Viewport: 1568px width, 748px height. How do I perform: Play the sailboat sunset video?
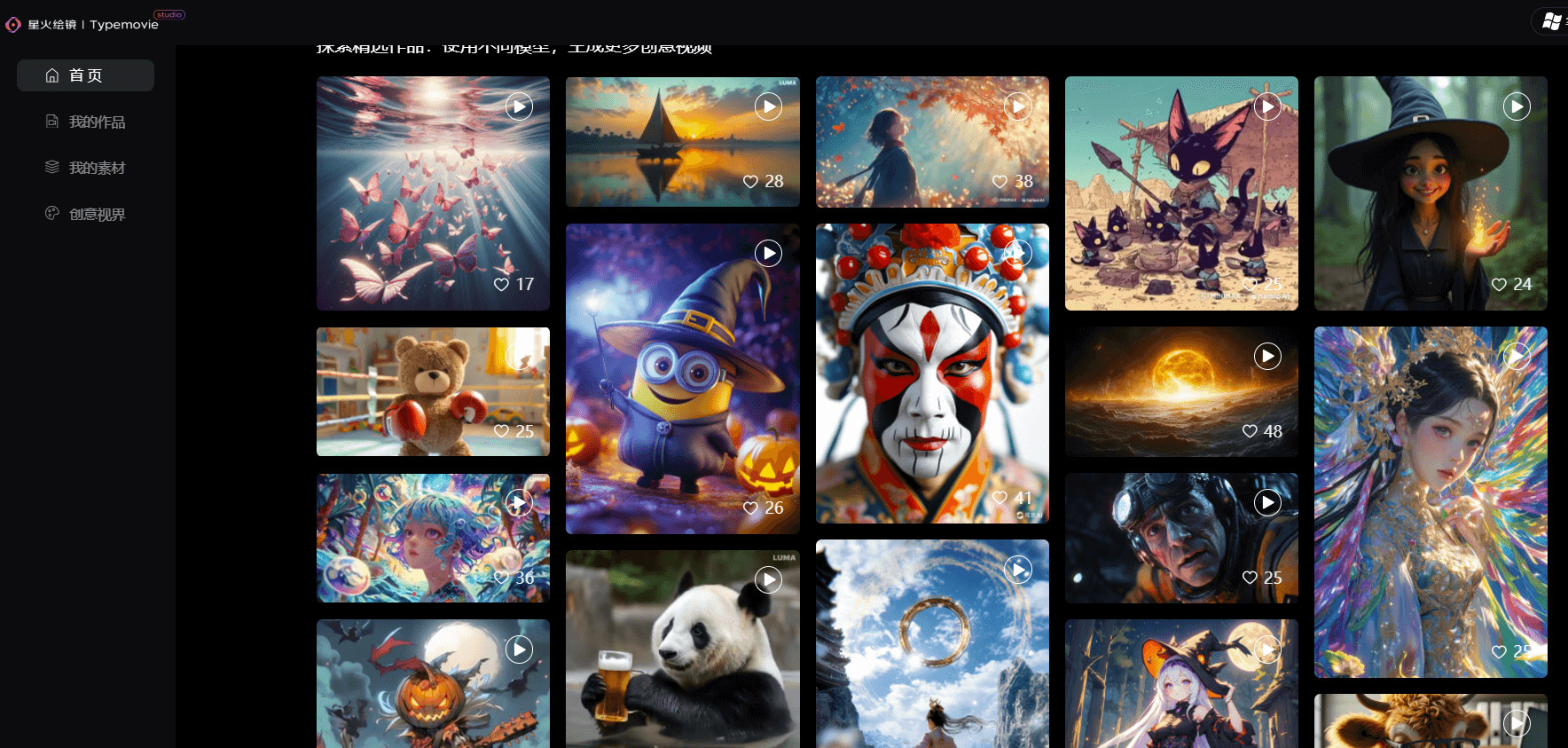coord(768,106)
